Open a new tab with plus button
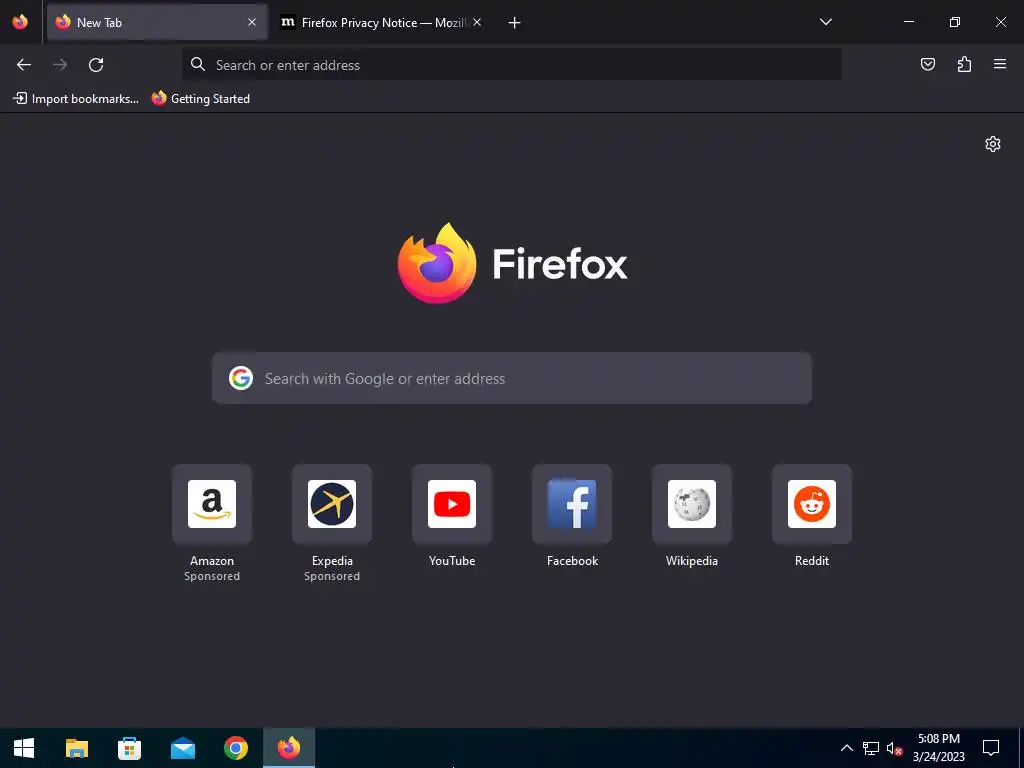Viewport: 1024px width, 768px height. point(515,23)
